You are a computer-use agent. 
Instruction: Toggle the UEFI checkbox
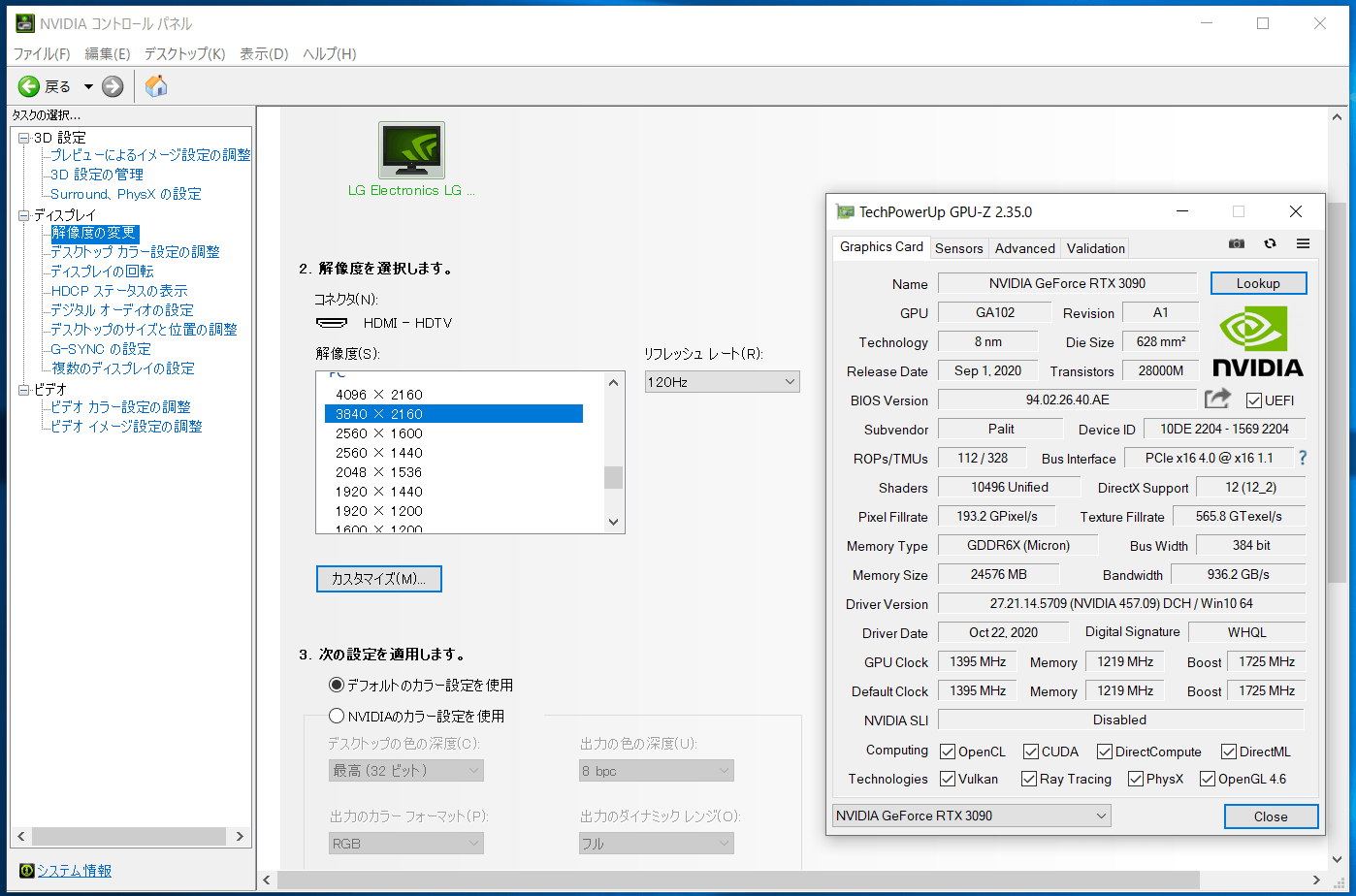[x=1254, y=400]
